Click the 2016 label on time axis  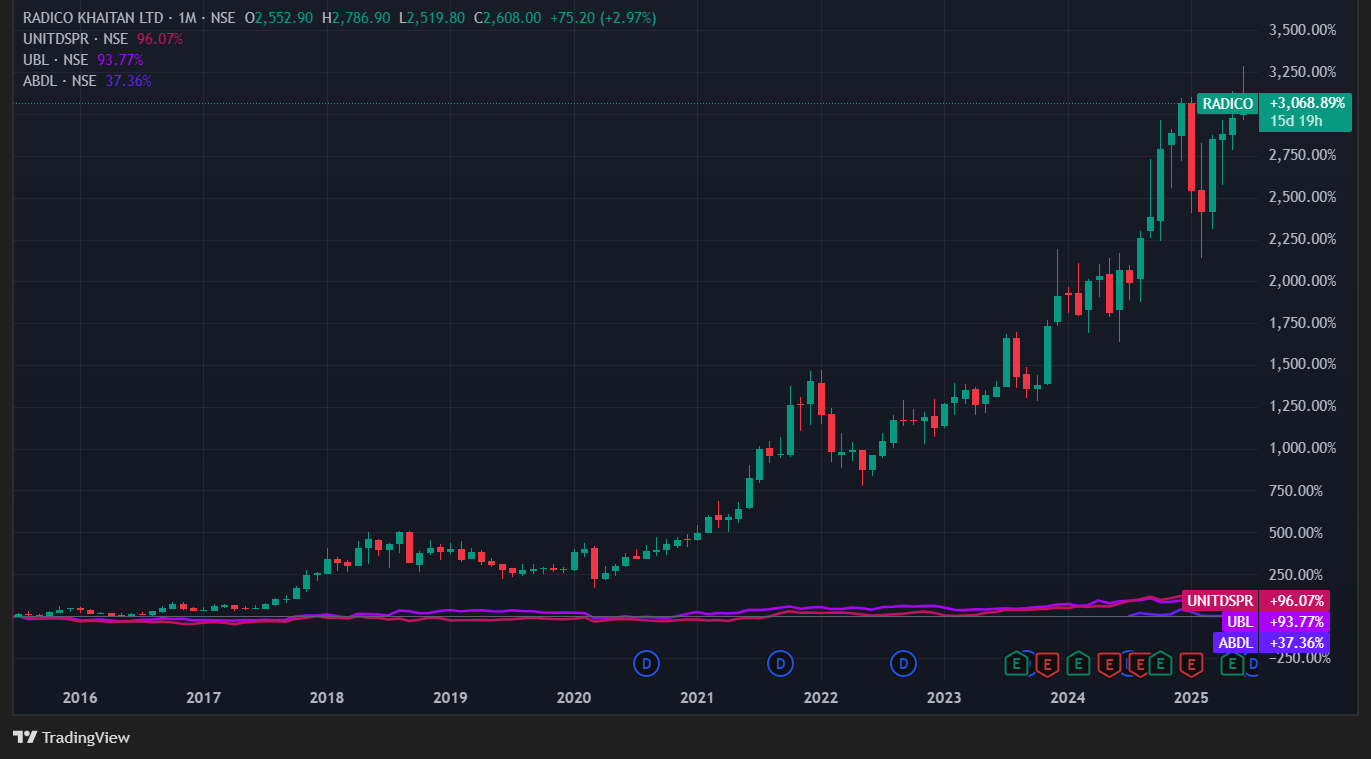80,697
